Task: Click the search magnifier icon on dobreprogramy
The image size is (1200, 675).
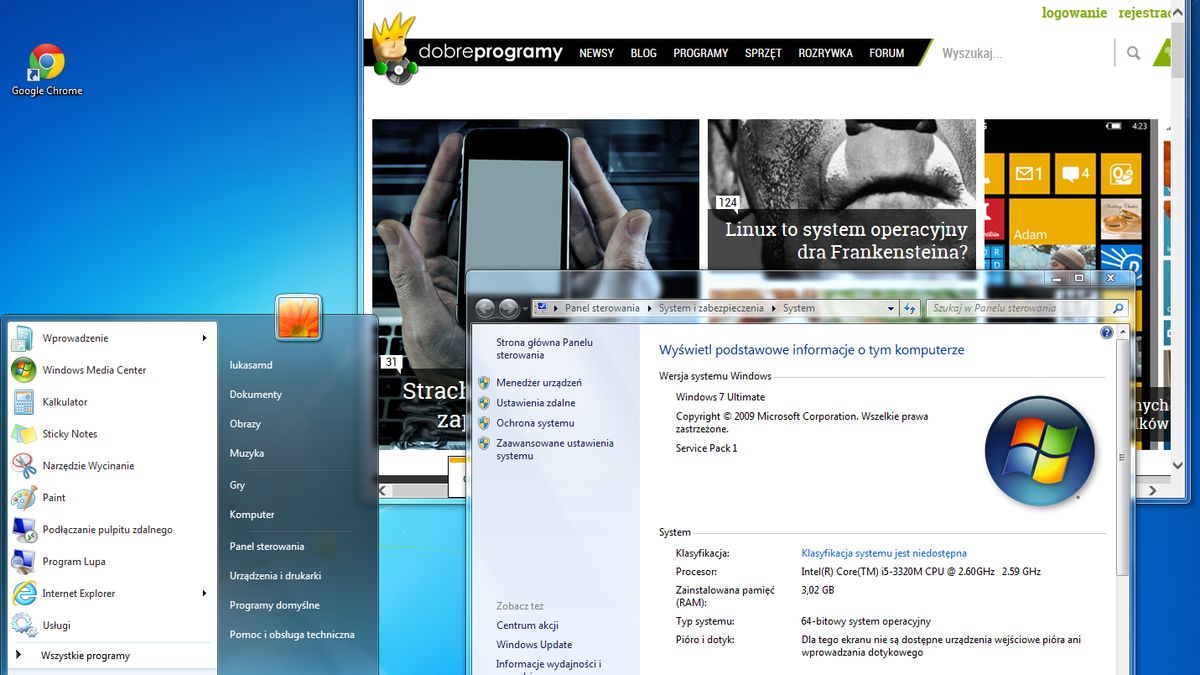Action: coord(1133,53)
